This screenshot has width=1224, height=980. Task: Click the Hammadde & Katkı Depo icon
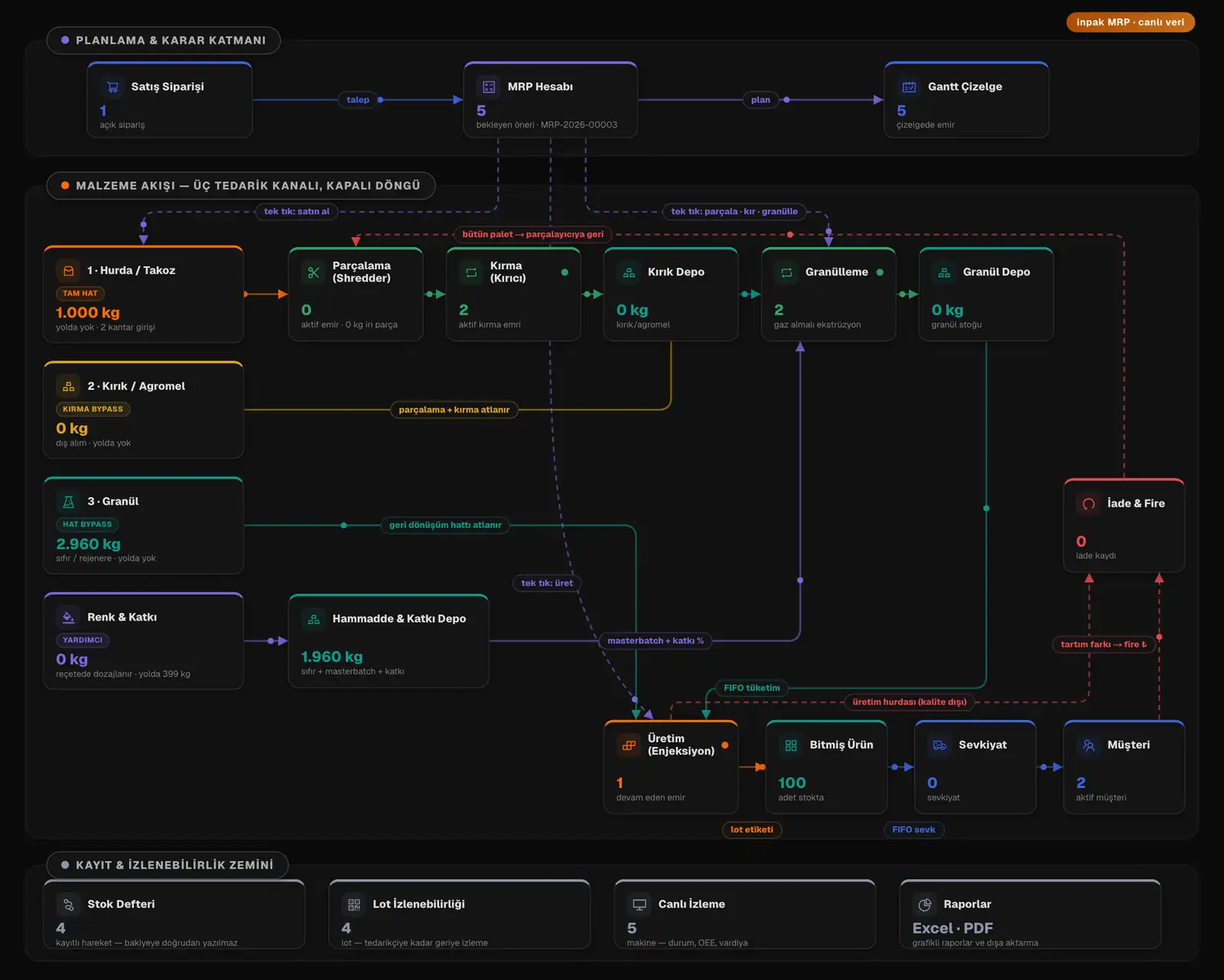[x=314, y=619]
